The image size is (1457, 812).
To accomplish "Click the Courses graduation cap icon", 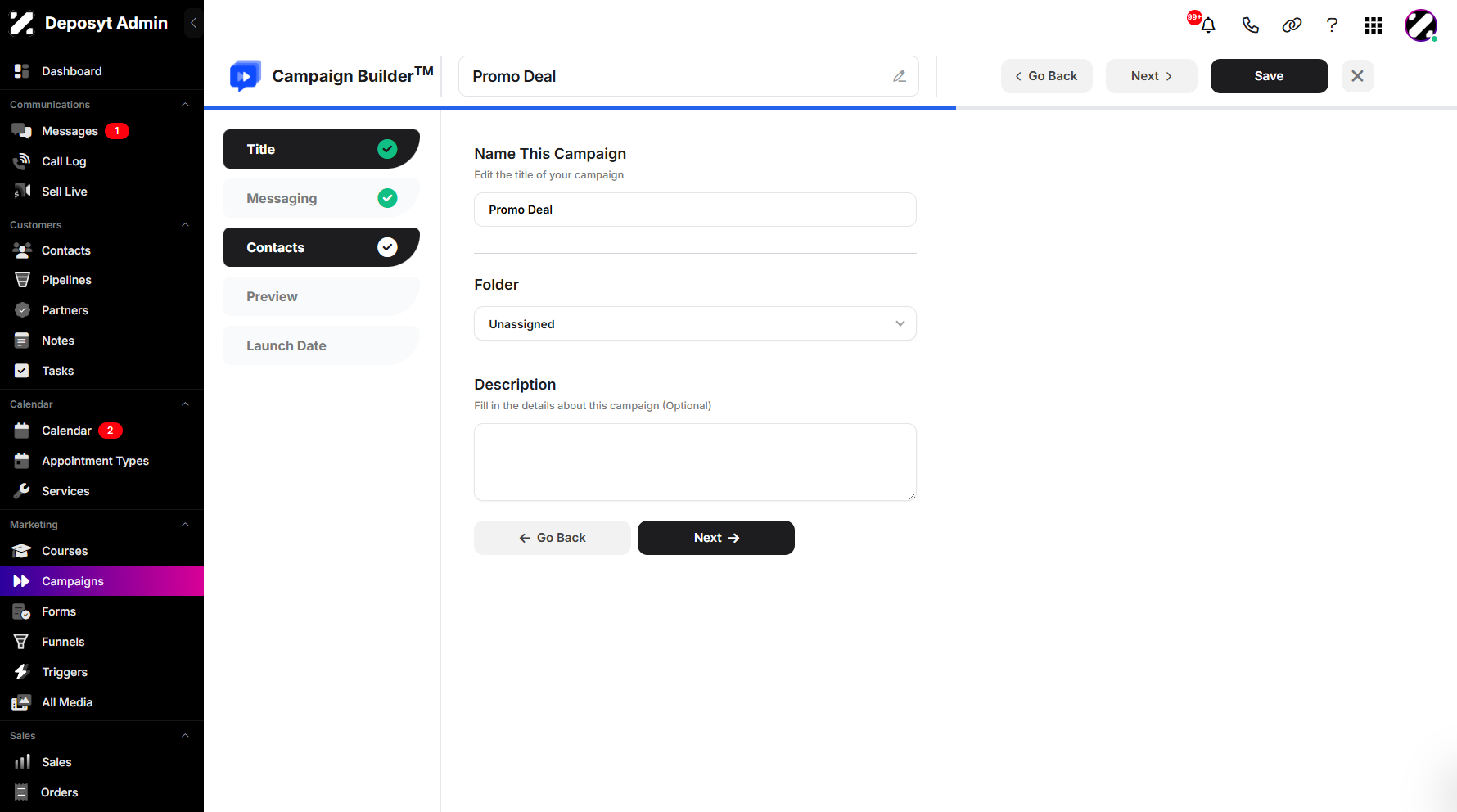I will [22, 551].
